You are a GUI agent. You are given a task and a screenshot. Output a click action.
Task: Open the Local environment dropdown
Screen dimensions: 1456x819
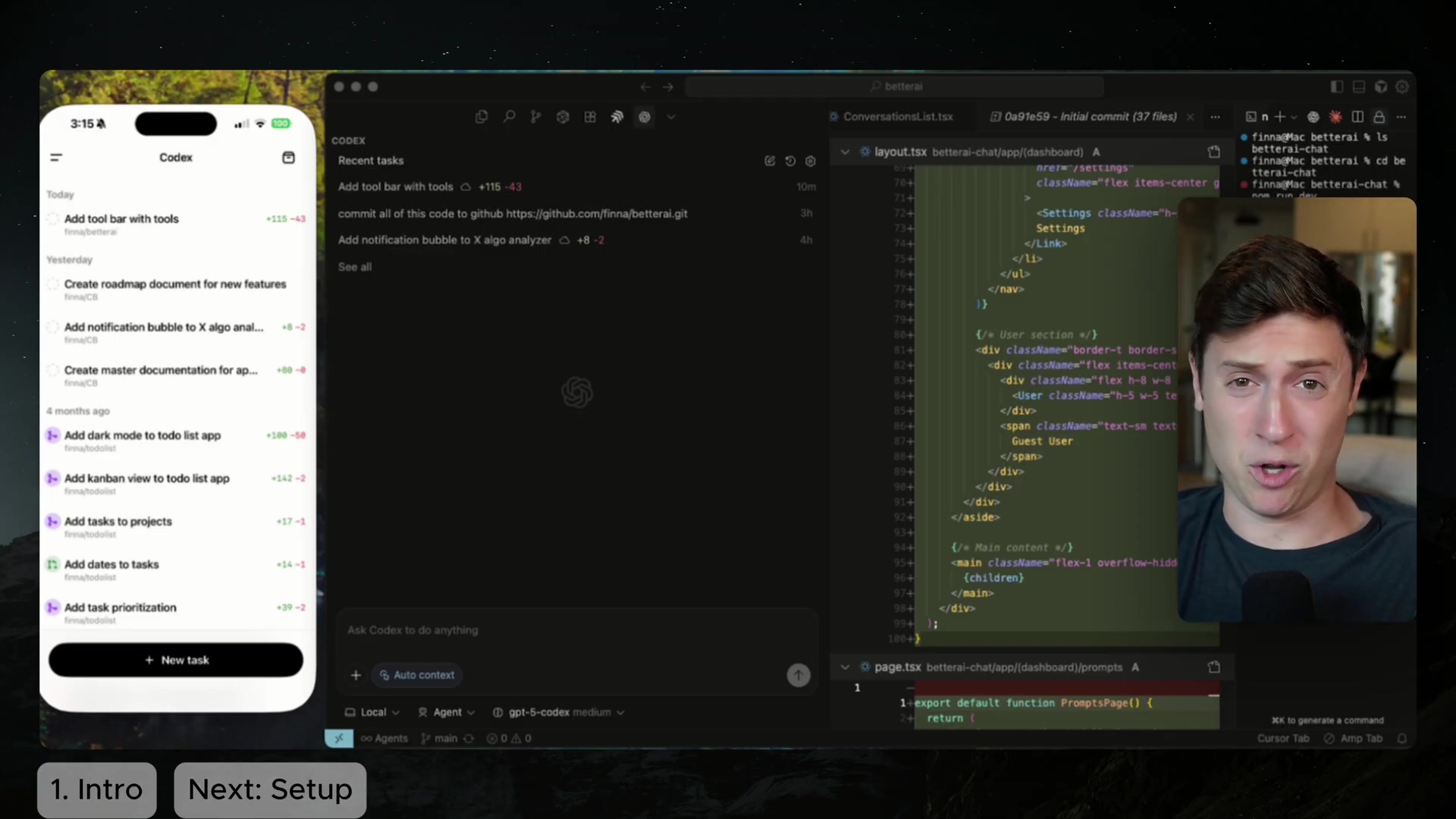point(372,712)
